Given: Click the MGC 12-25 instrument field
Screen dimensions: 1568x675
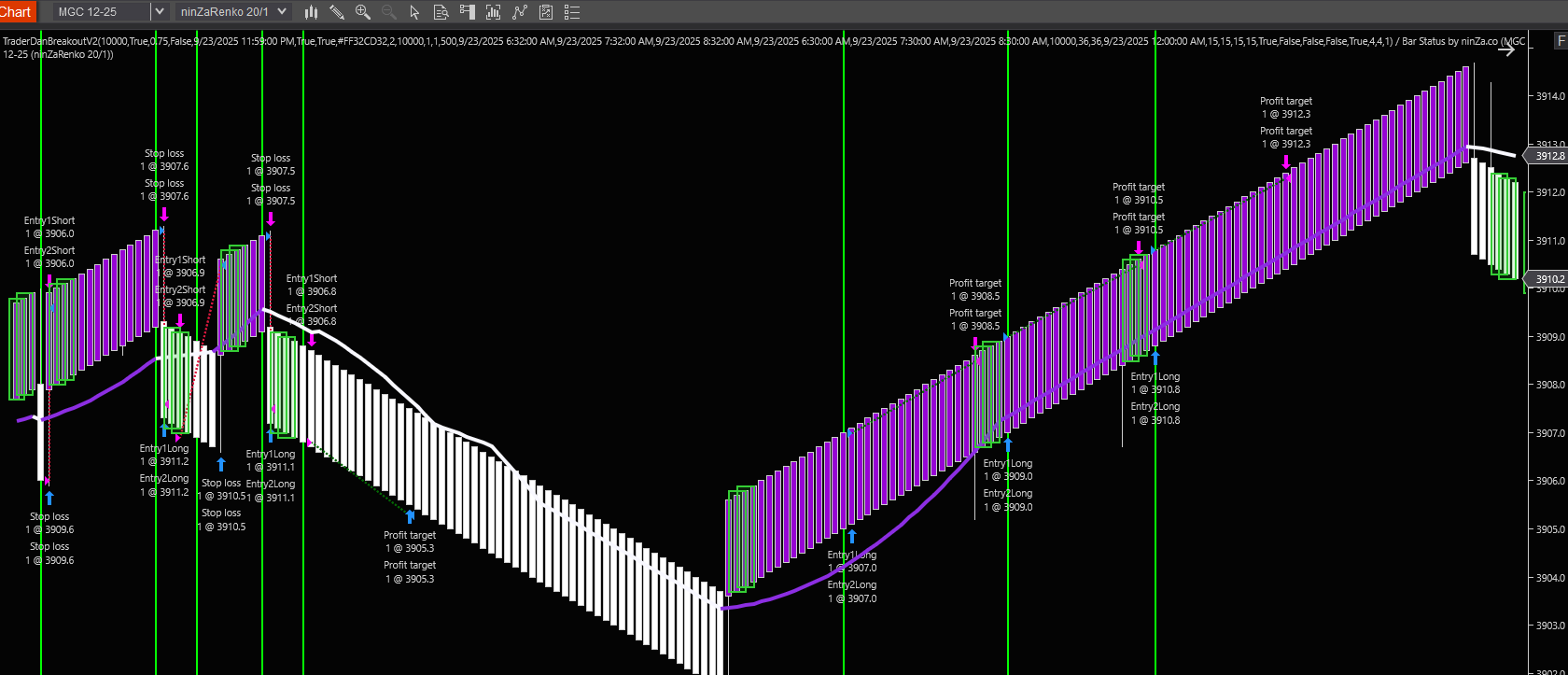Looking at the screenshot, I should click(x=98, y=11).
